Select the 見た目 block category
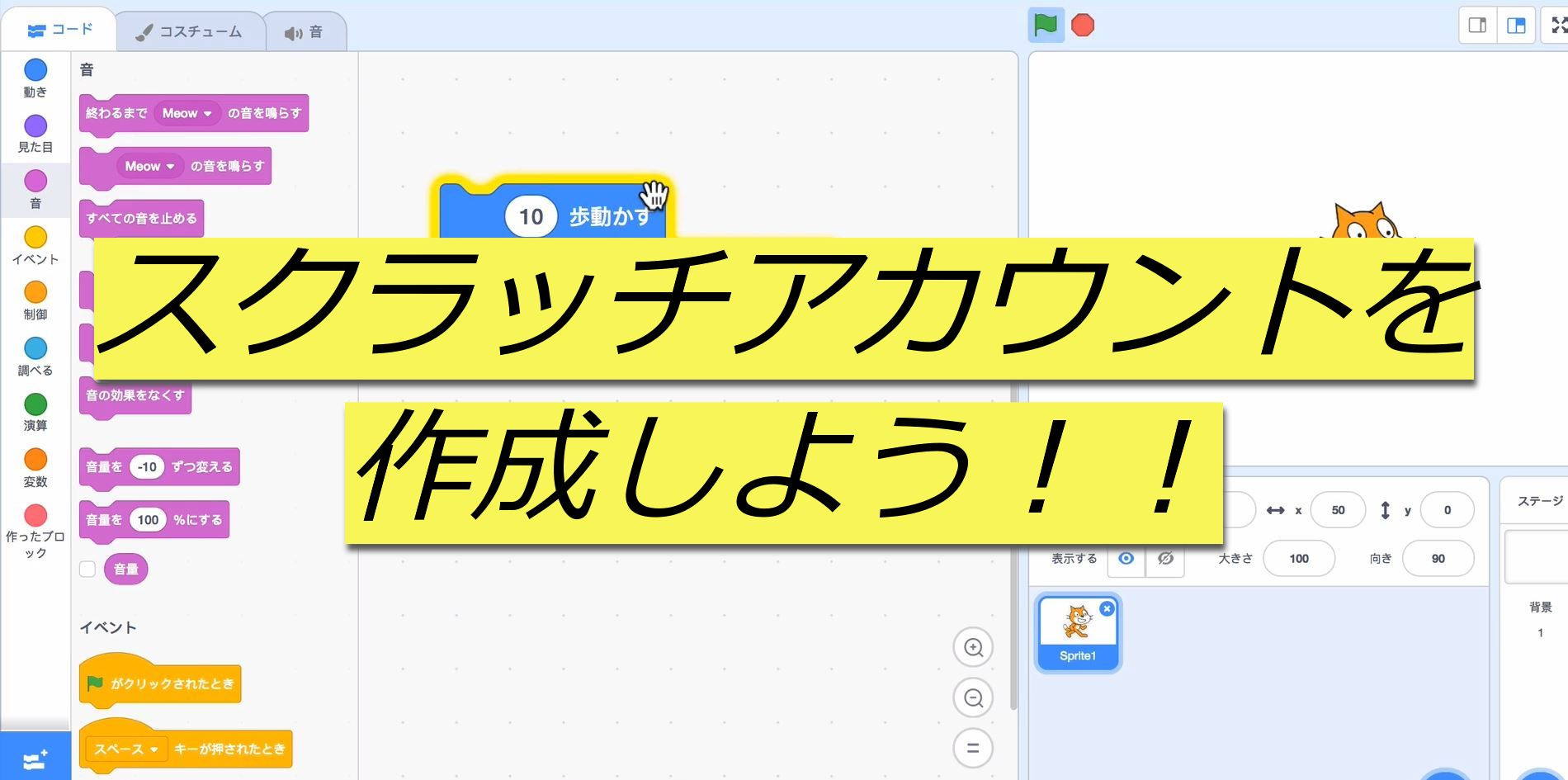 tap(35, 134)
